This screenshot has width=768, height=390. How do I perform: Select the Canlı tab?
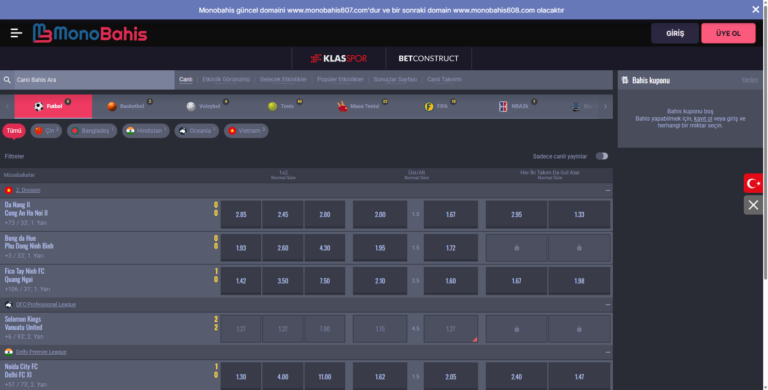186,79
